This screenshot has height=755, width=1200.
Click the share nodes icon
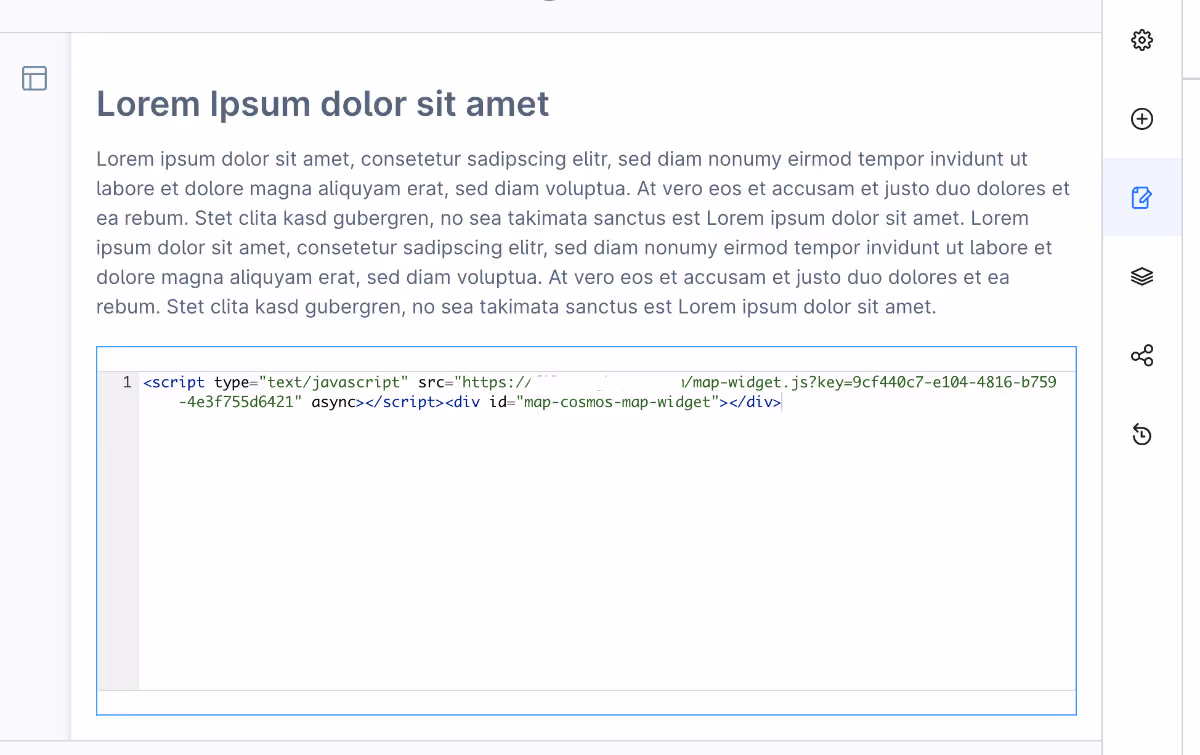[x=1142, y=355]
